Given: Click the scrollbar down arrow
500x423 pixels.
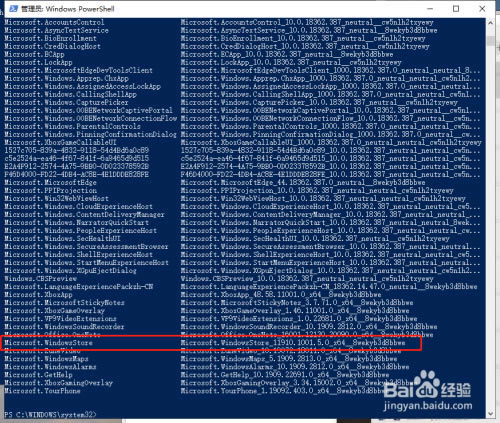Looking at the screenshot, I should tap(490, 414).
